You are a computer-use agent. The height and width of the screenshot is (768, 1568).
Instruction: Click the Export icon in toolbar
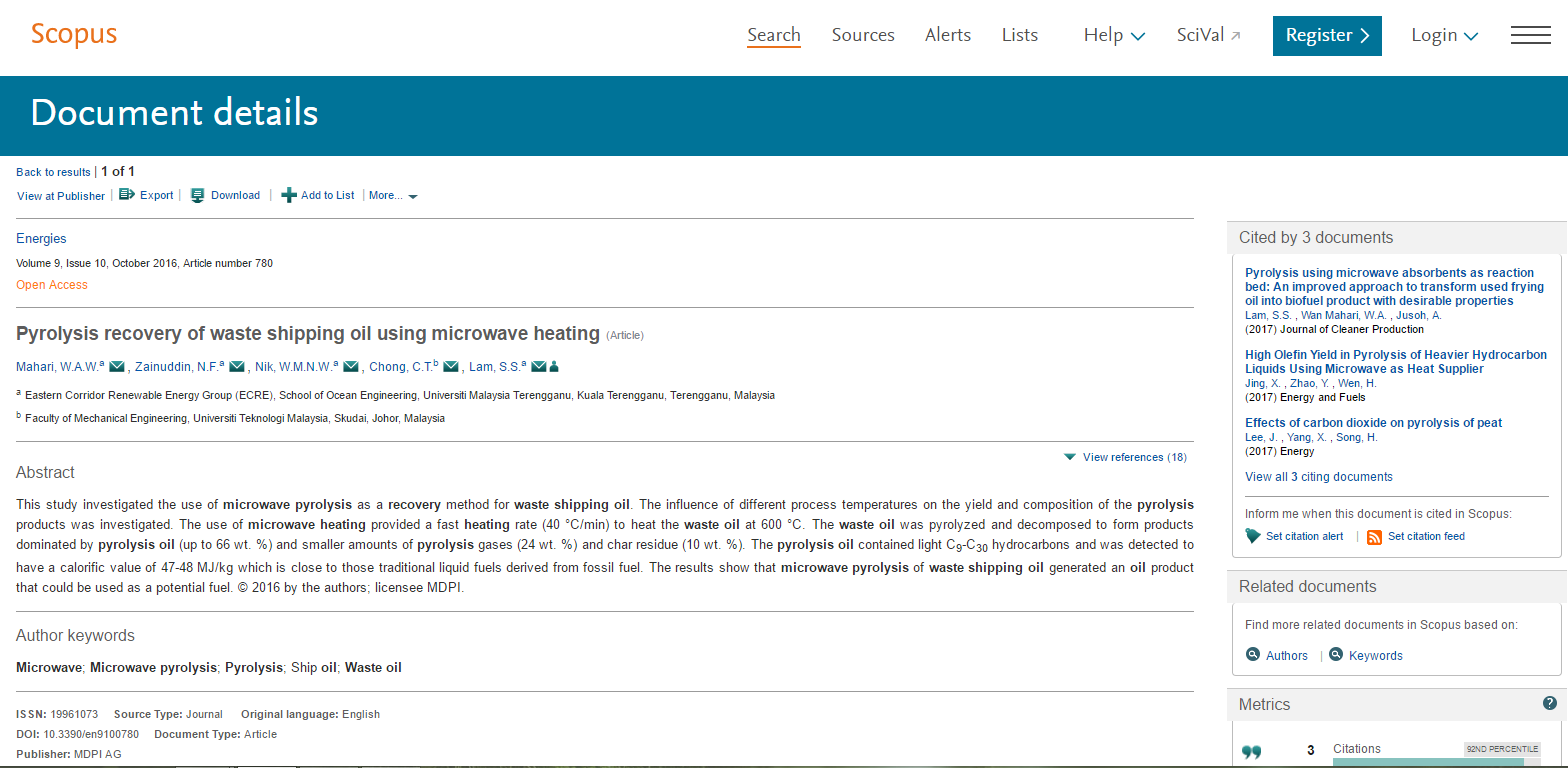(x=127, y=195)
